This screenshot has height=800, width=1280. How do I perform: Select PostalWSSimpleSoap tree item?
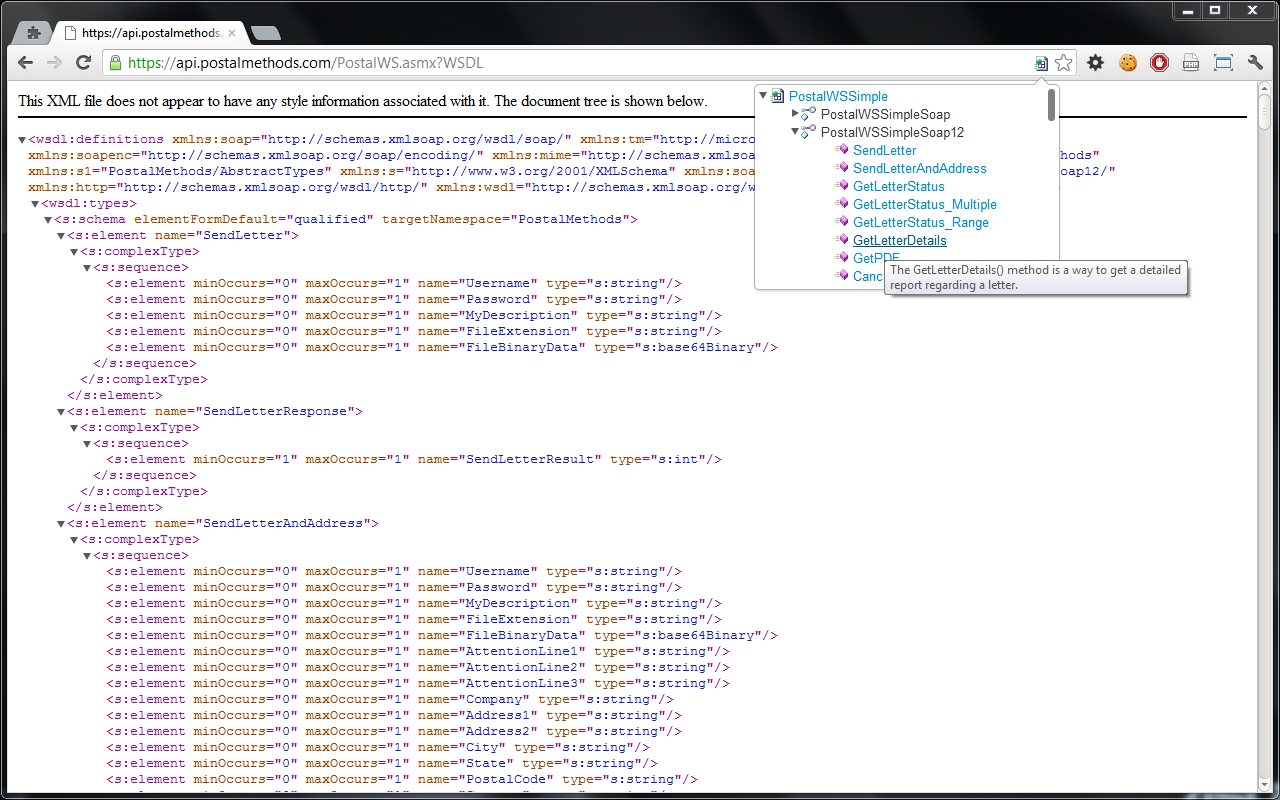coord(885,114)
